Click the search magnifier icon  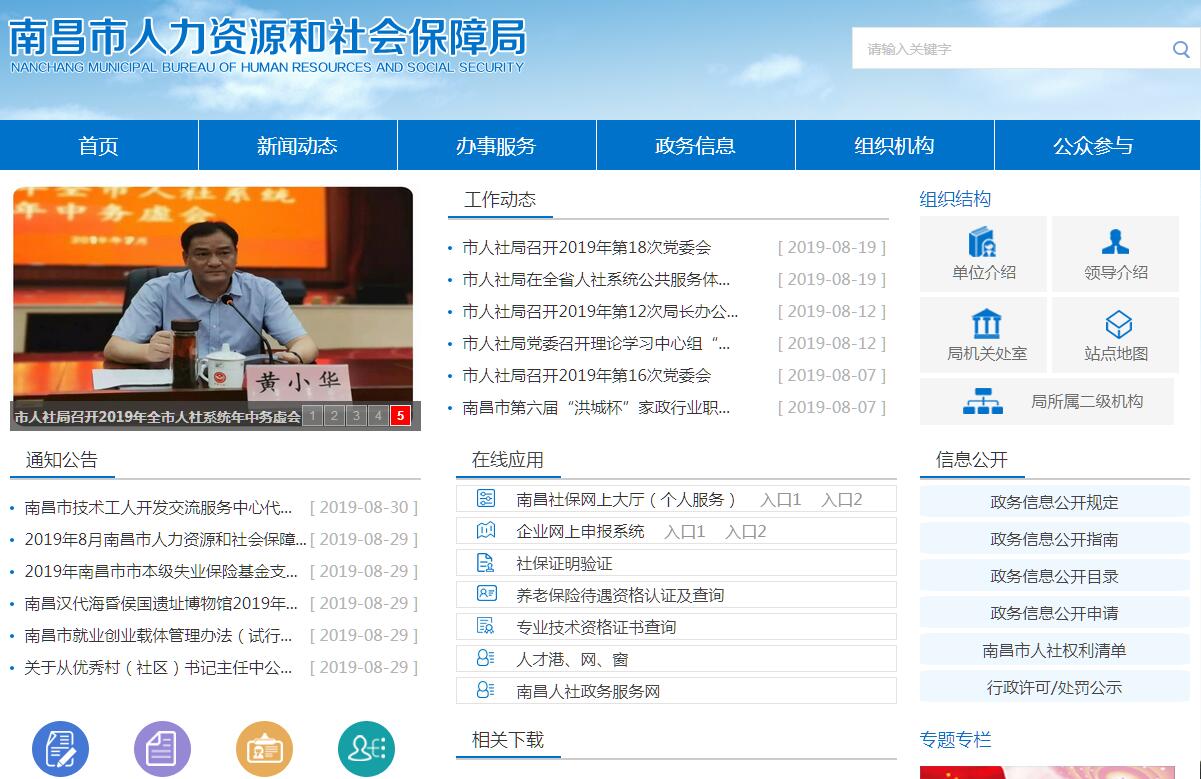1180,49
